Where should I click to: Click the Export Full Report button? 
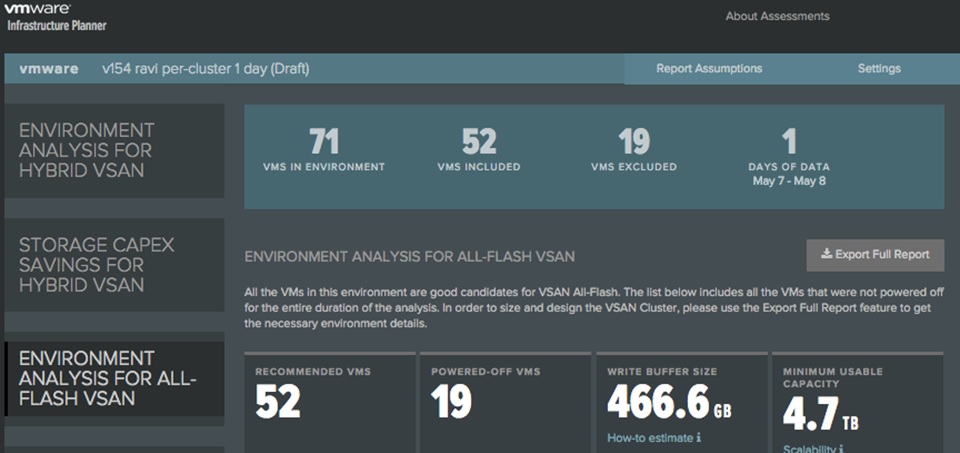click(x=875, y=255)
